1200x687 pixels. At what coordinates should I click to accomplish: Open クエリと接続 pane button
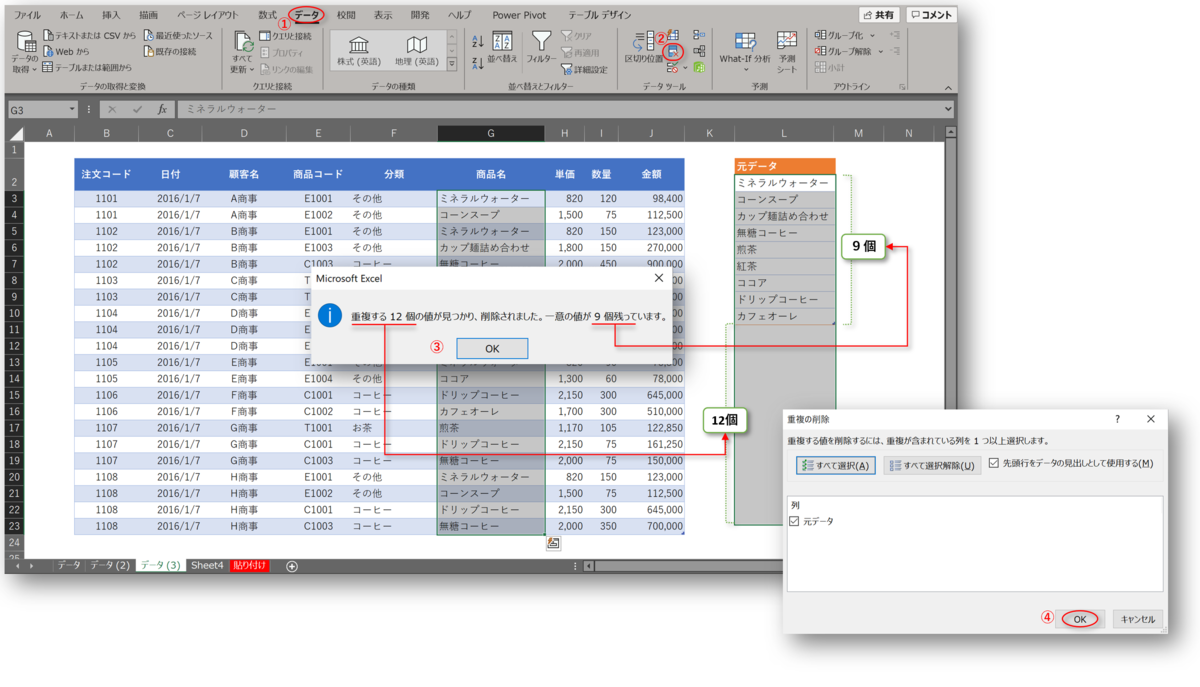tap(285, 36)
